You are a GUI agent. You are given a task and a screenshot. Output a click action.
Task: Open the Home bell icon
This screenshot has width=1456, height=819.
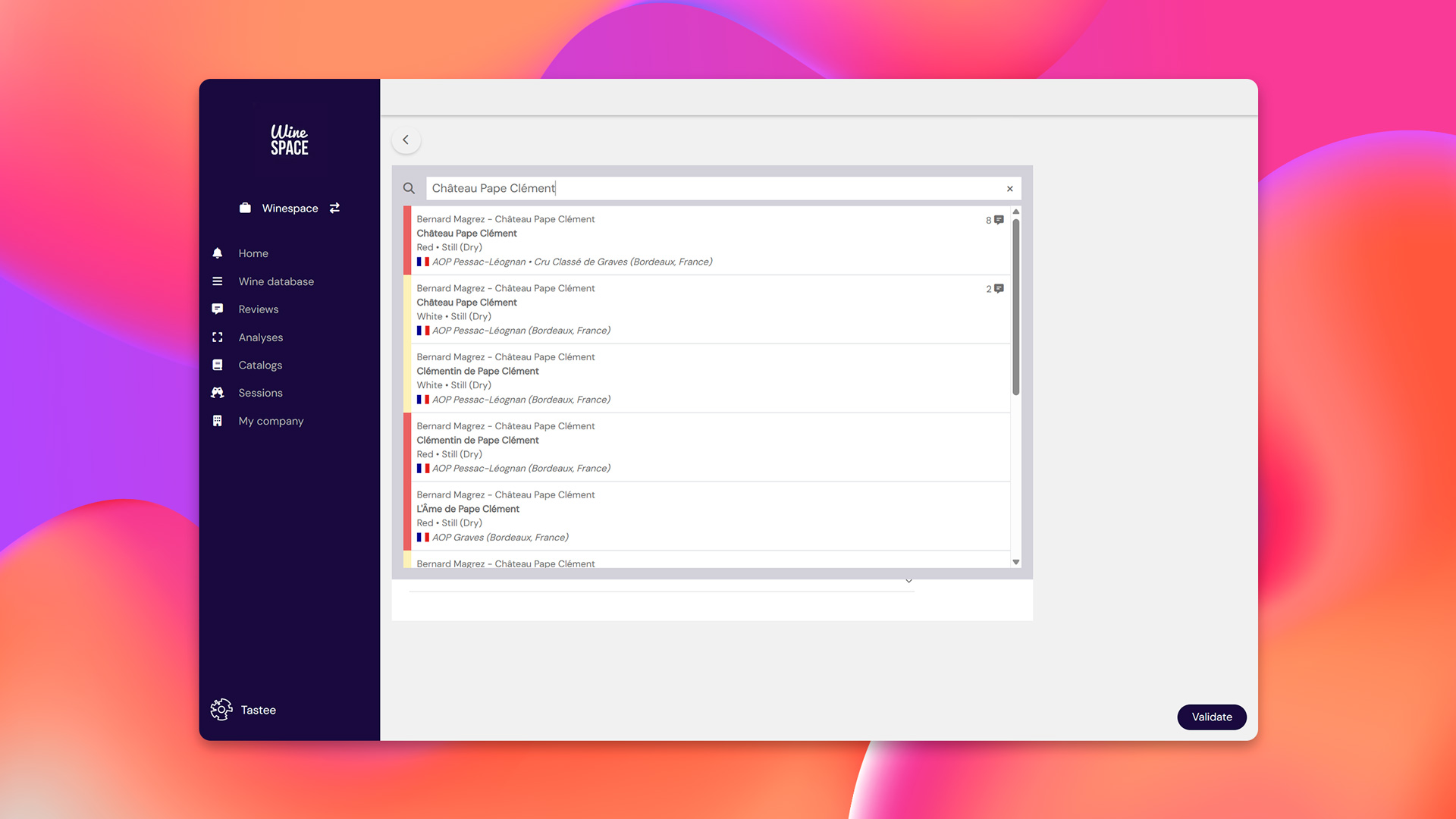[x=218, y=253]
